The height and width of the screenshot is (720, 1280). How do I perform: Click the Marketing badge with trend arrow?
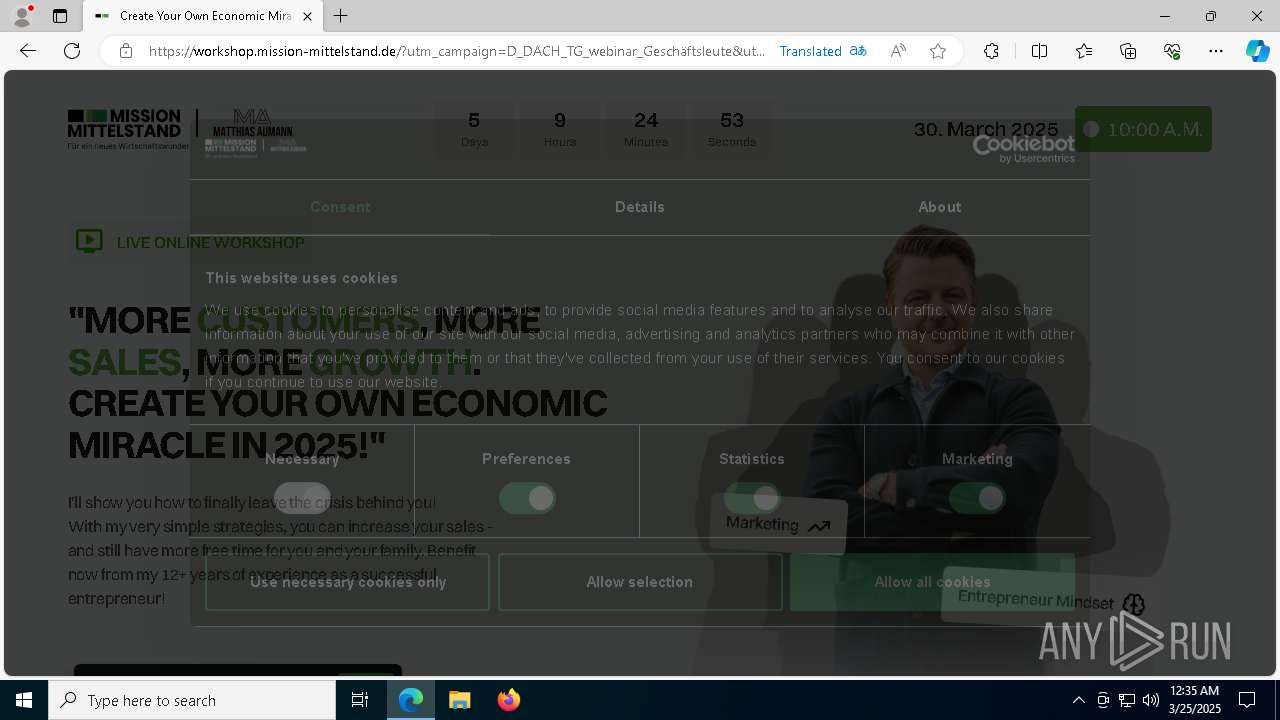[x=778, y=524]
